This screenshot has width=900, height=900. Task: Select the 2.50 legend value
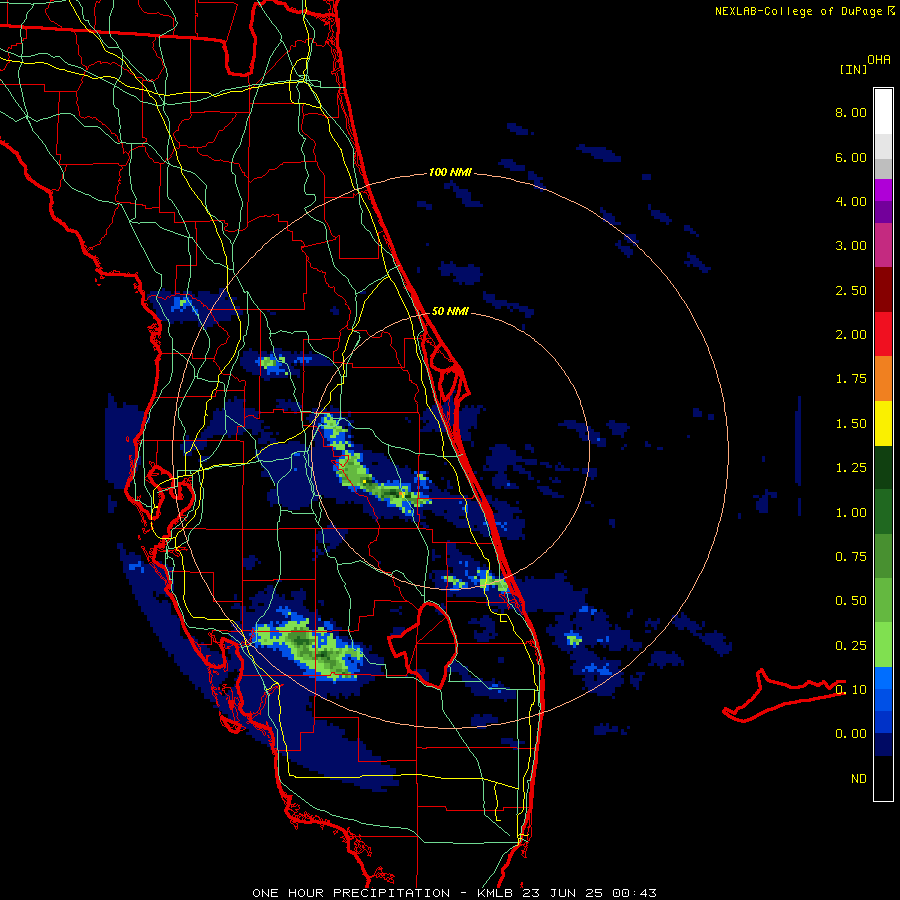coord(851,290)
